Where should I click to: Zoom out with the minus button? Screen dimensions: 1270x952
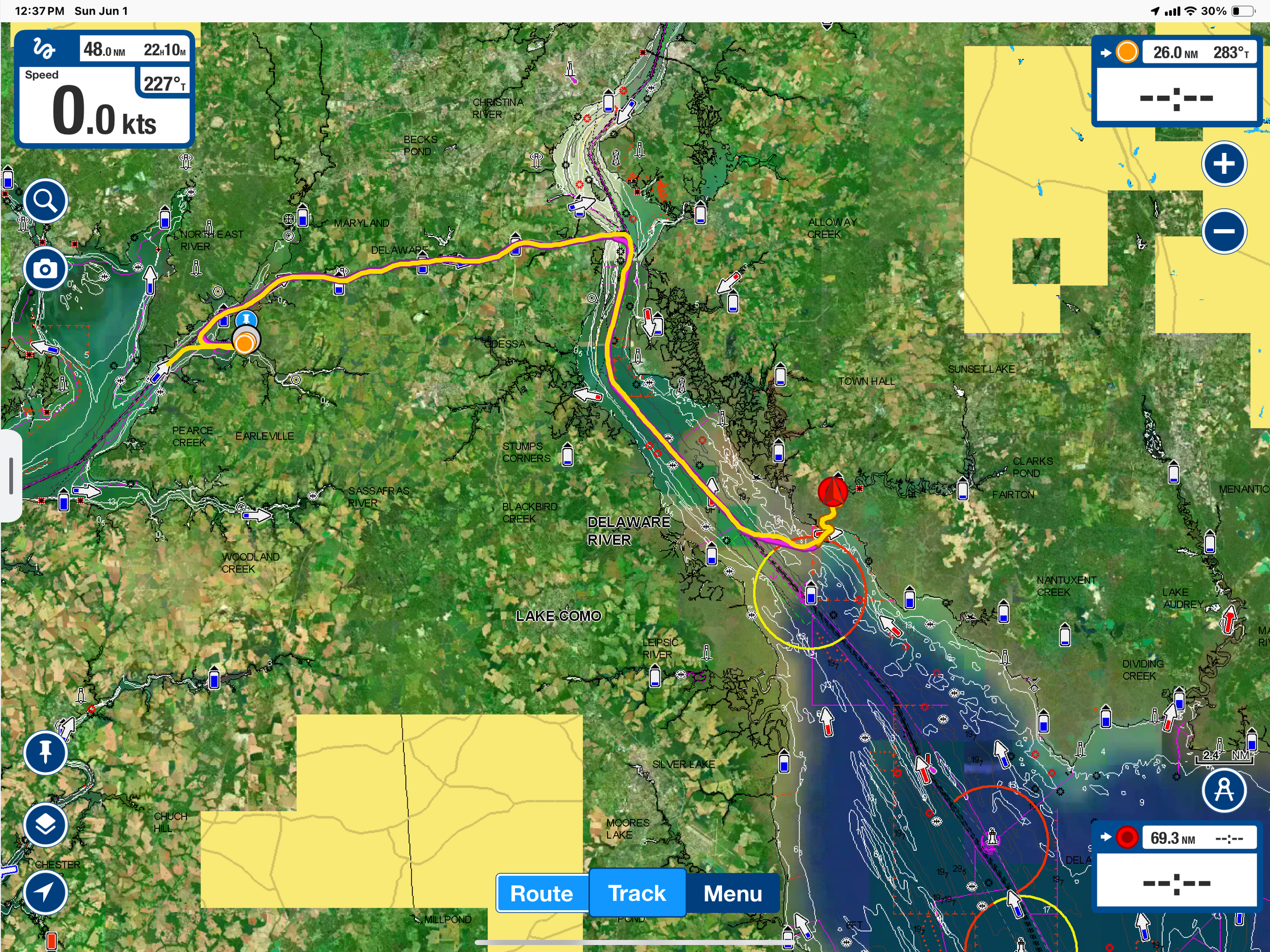[1223, 232]
